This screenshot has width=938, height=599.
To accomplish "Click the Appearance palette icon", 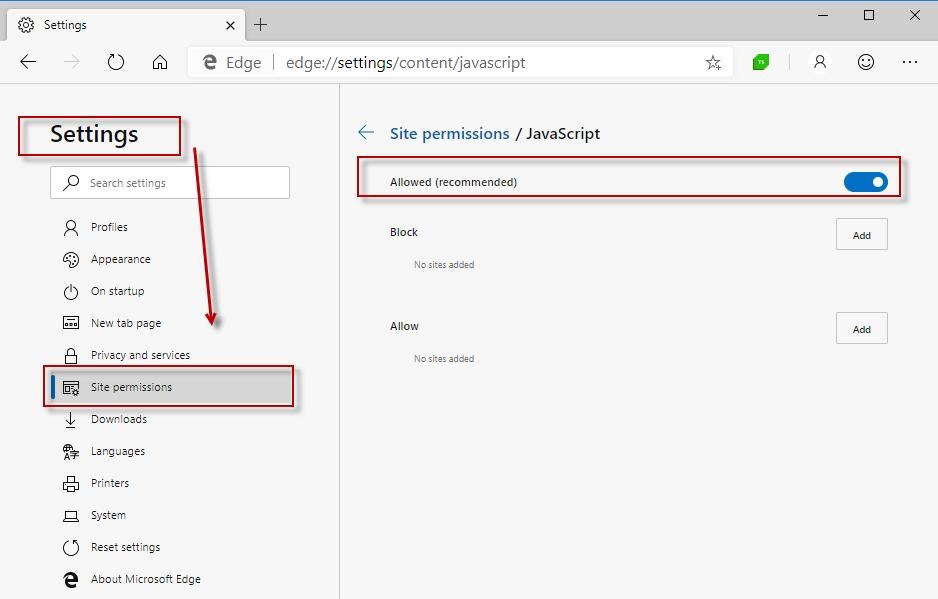I will click(x=71, y=259).
